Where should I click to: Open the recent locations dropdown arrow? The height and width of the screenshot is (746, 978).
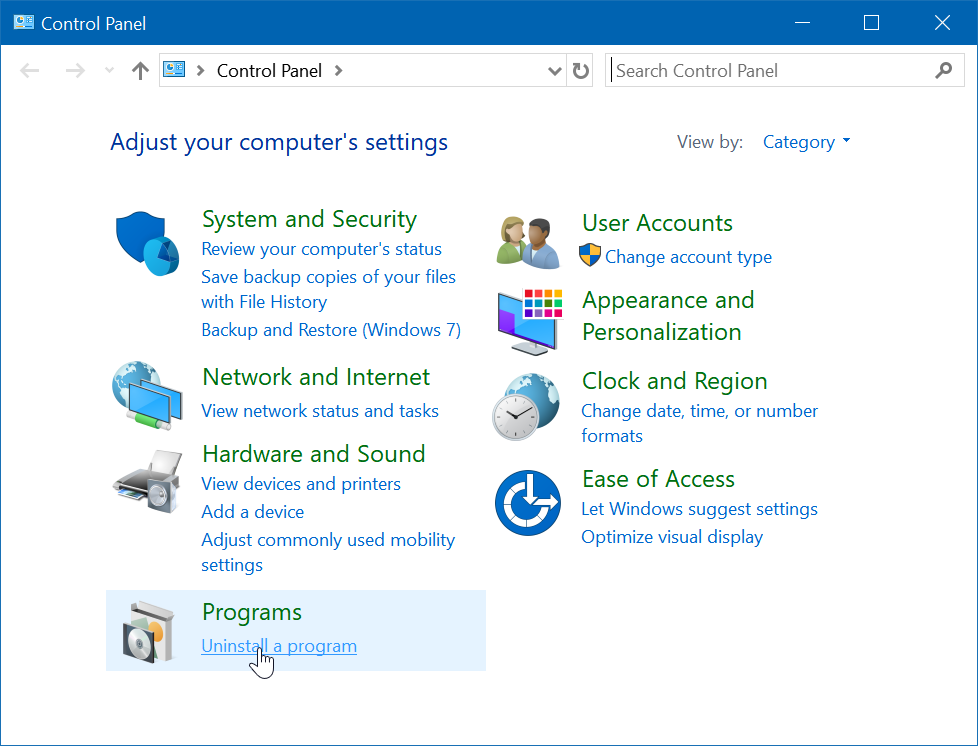click(109, 70)
